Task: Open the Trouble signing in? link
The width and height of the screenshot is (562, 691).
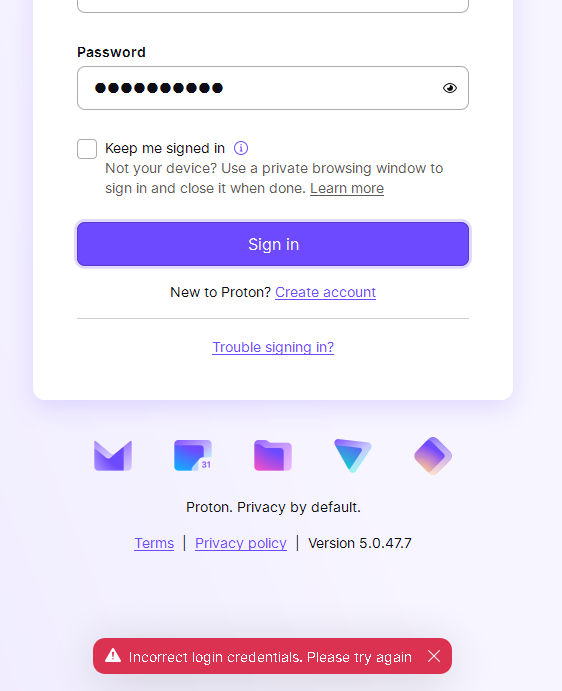Action: (273, 347)
